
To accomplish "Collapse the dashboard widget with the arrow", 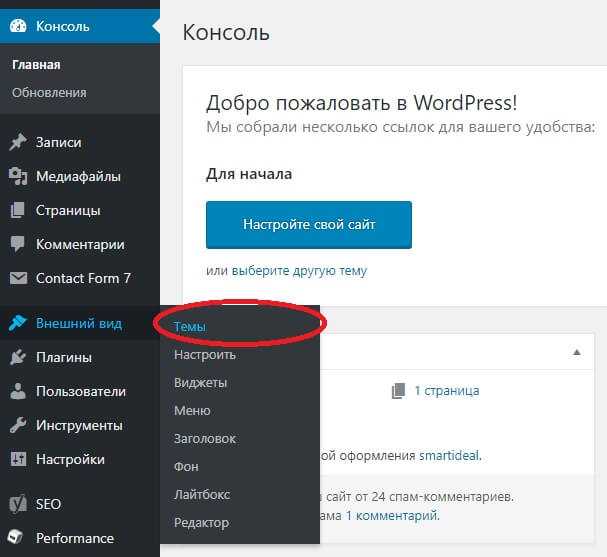I will 576,352.
